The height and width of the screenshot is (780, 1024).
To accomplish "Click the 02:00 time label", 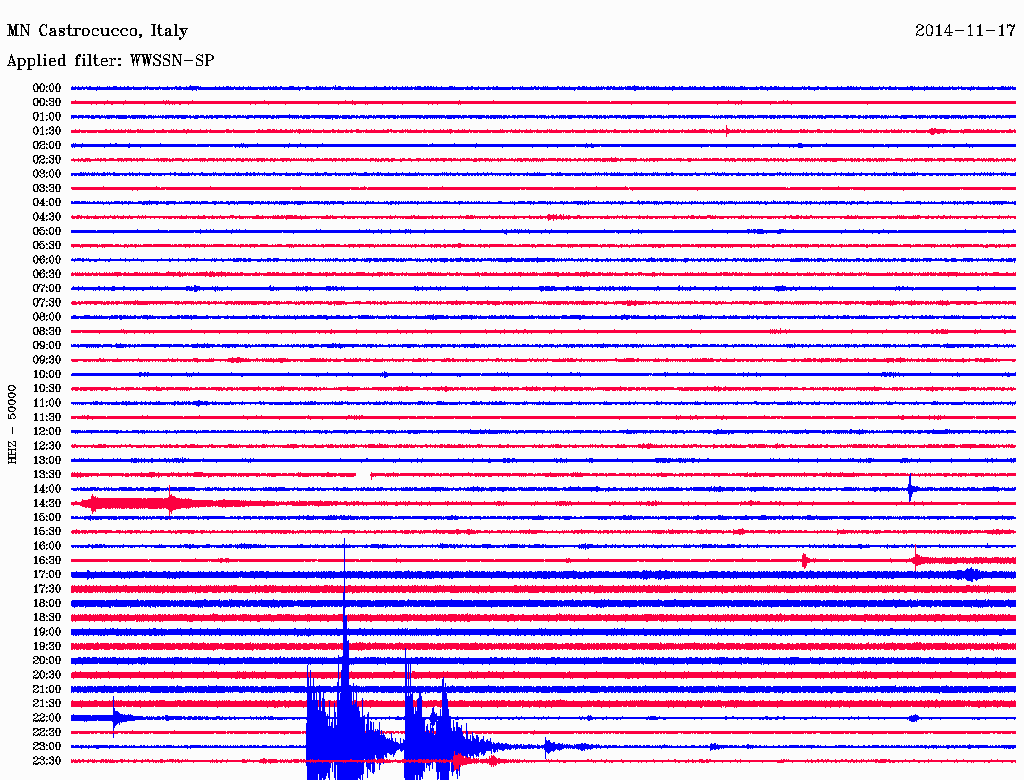I will pyautogui.click(x=47, y=145).
